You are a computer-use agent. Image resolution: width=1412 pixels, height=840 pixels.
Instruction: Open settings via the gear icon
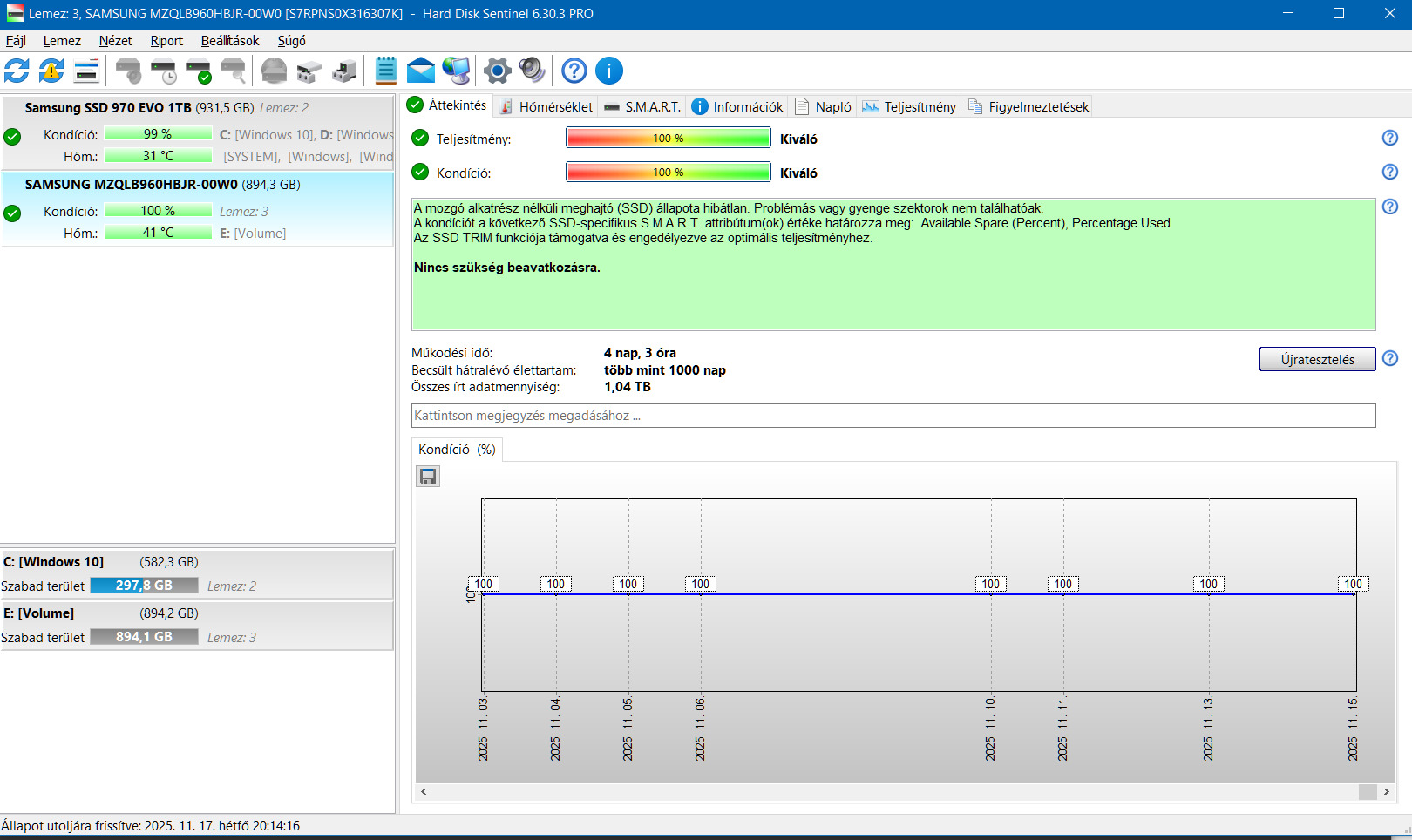(497, 71)
